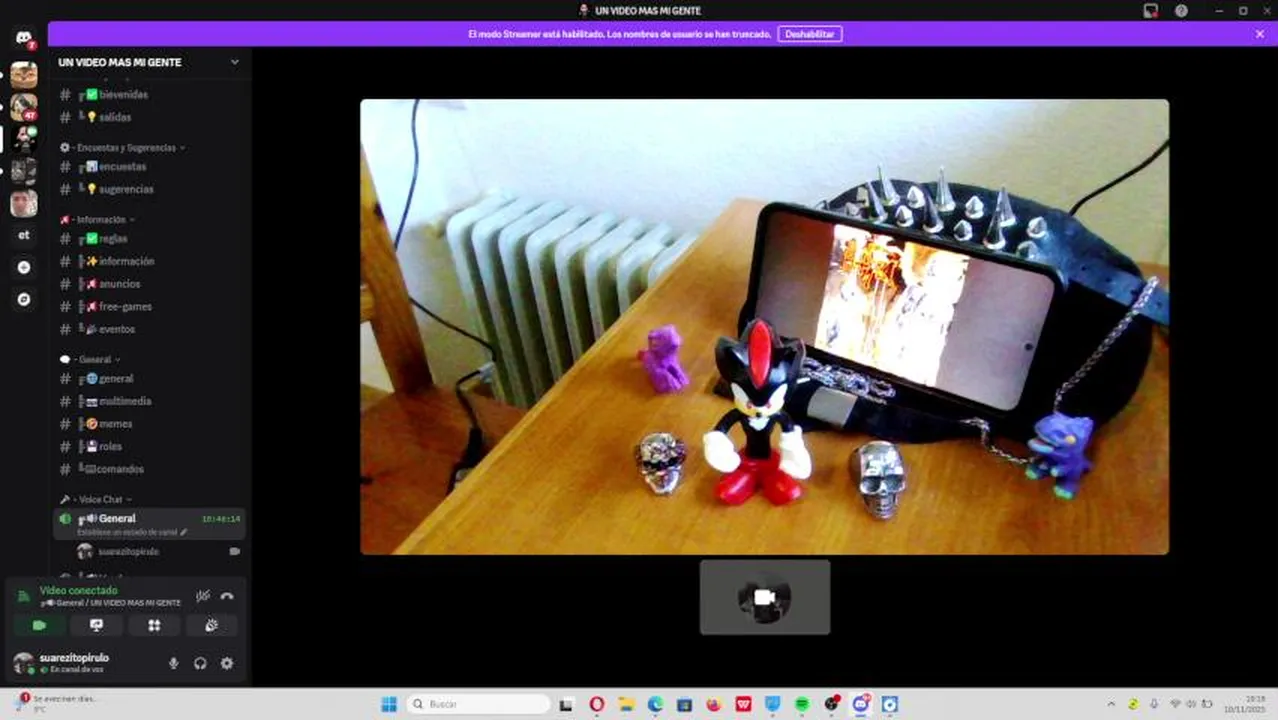Open Discord from the taskbar
This screenshot has width=1278, height=720.
tap(860, 704)
